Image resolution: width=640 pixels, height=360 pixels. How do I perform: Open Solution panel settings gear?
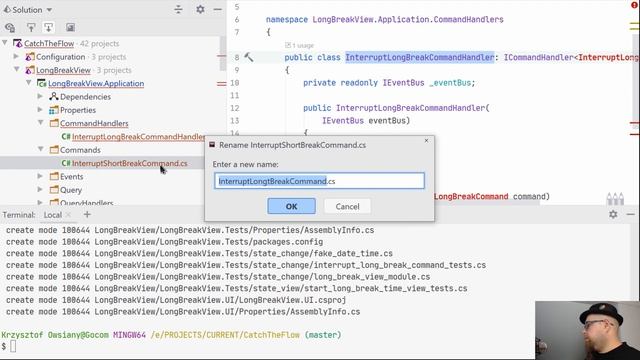(200, 9)
